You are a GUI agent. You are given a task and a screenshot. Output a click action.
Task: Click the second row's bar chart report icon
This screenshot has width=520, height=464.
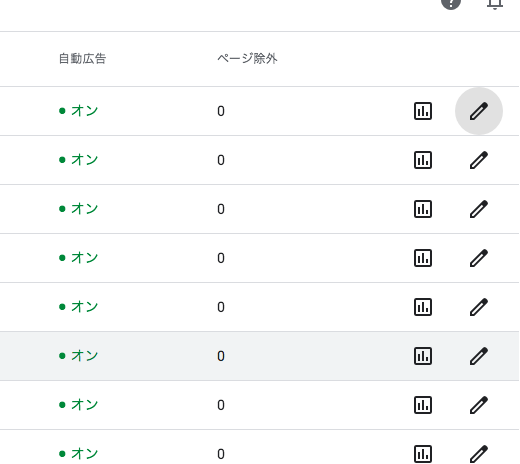pos(423,160)
